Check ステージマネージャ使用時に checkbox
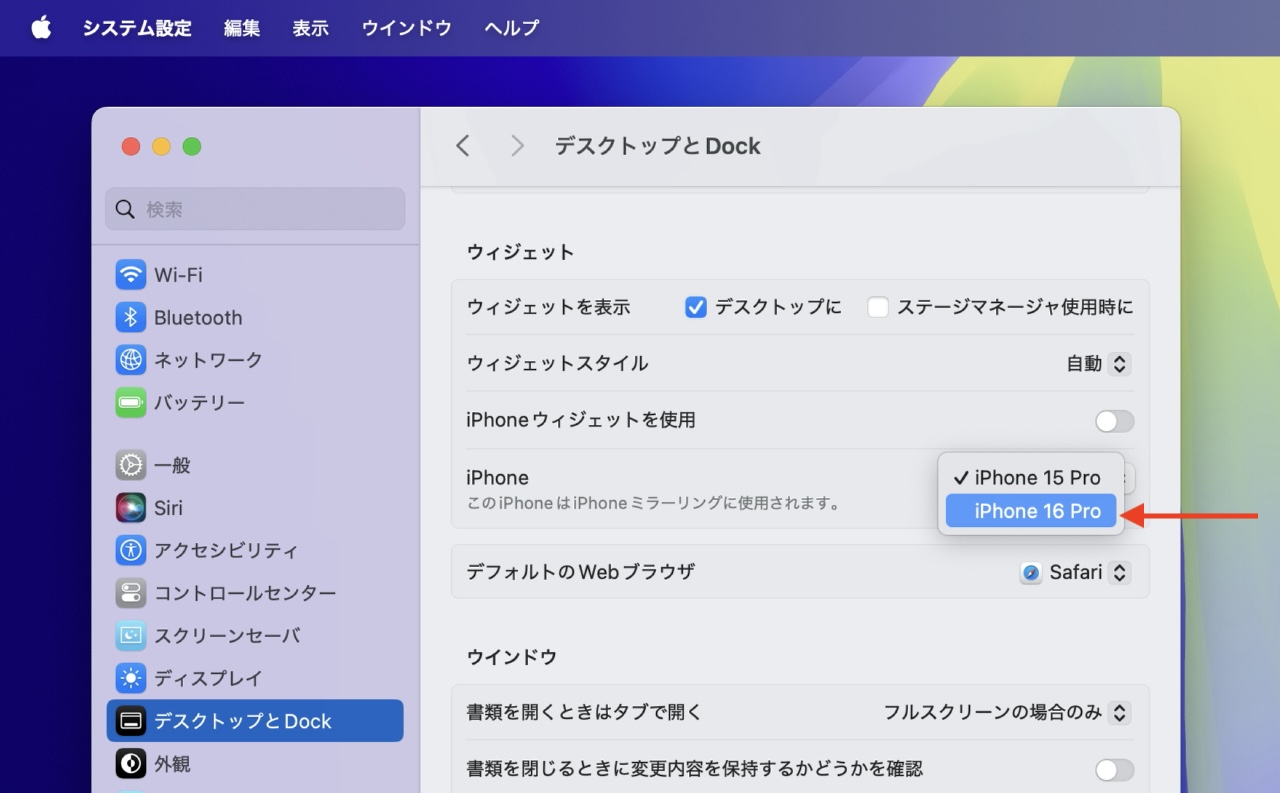 878,307
